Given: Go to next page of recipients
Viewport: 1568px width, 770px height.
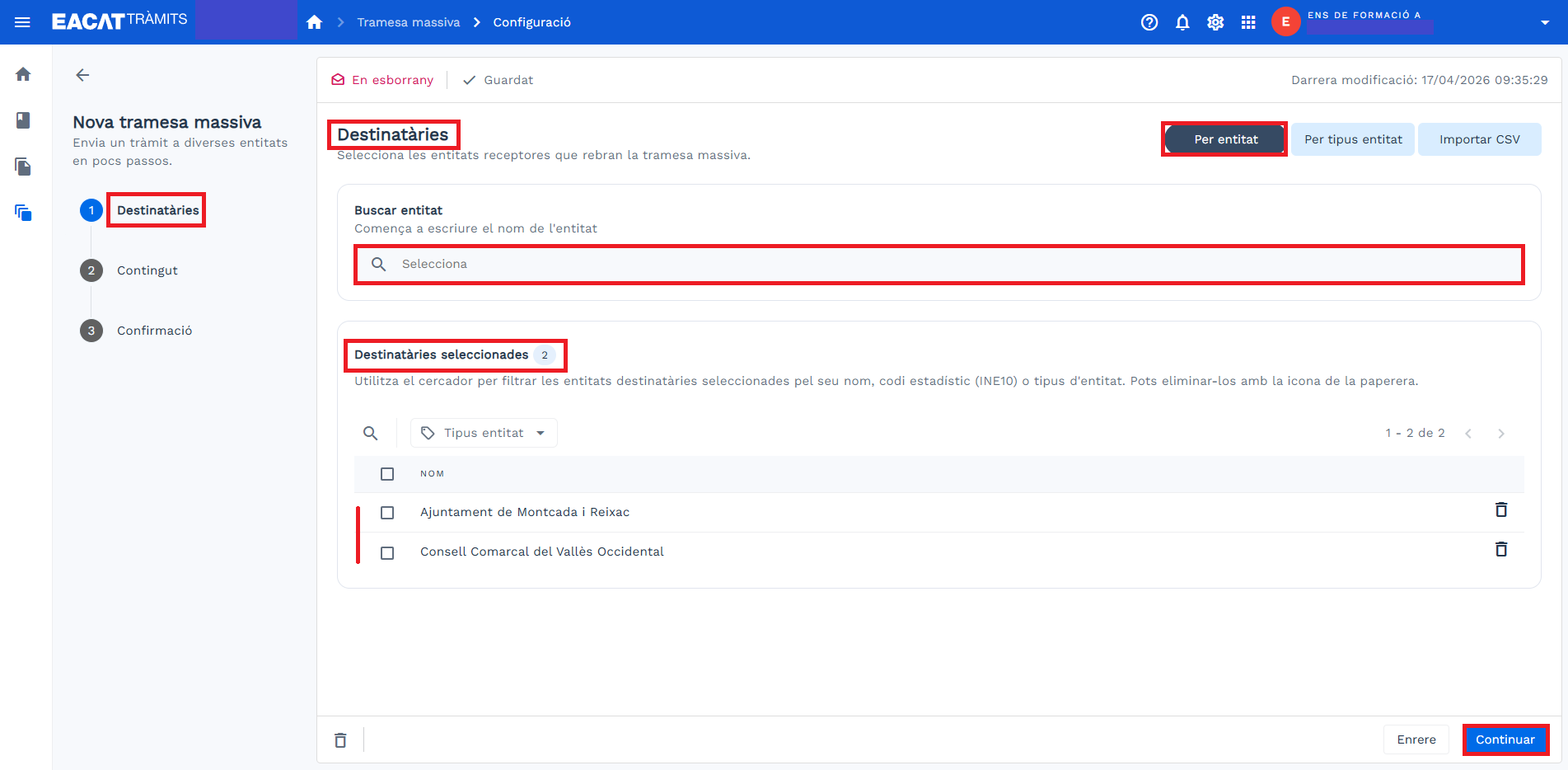Looking at the screenshot, I should coord(1501,434).
